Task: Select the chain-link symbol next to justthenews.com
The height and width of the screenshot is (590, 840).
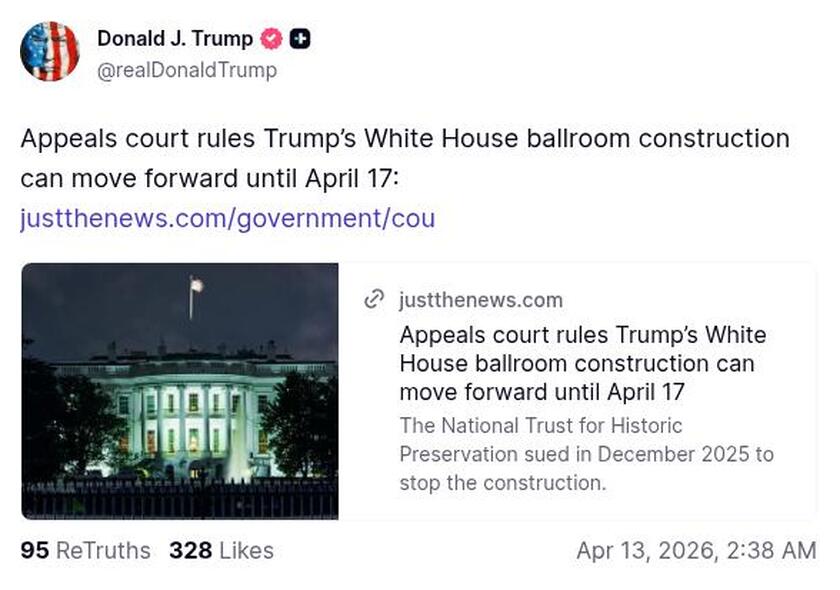Action: click(374, 299)
